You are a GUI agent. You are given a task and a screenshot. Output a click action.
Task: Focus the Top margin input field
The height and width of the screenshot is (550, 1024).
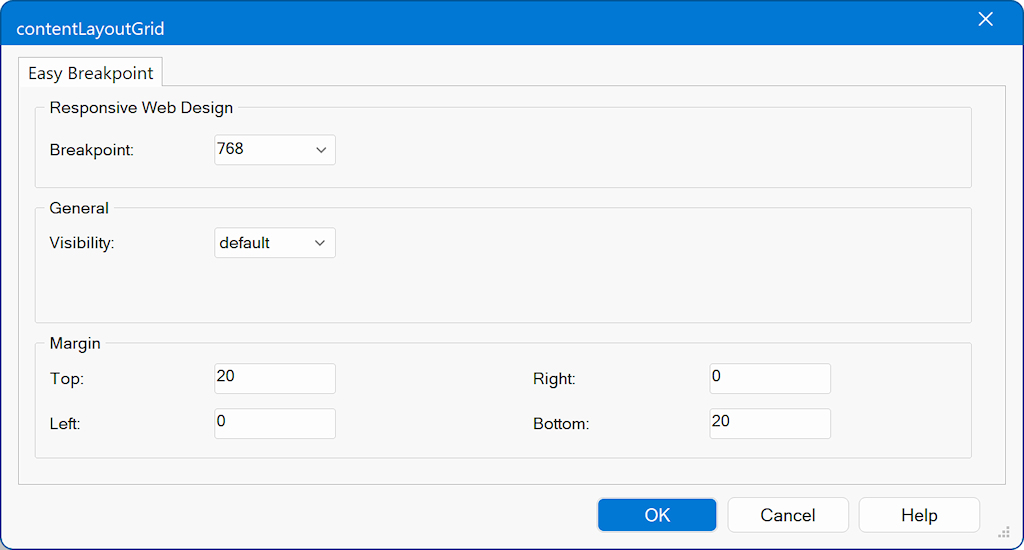275,378
